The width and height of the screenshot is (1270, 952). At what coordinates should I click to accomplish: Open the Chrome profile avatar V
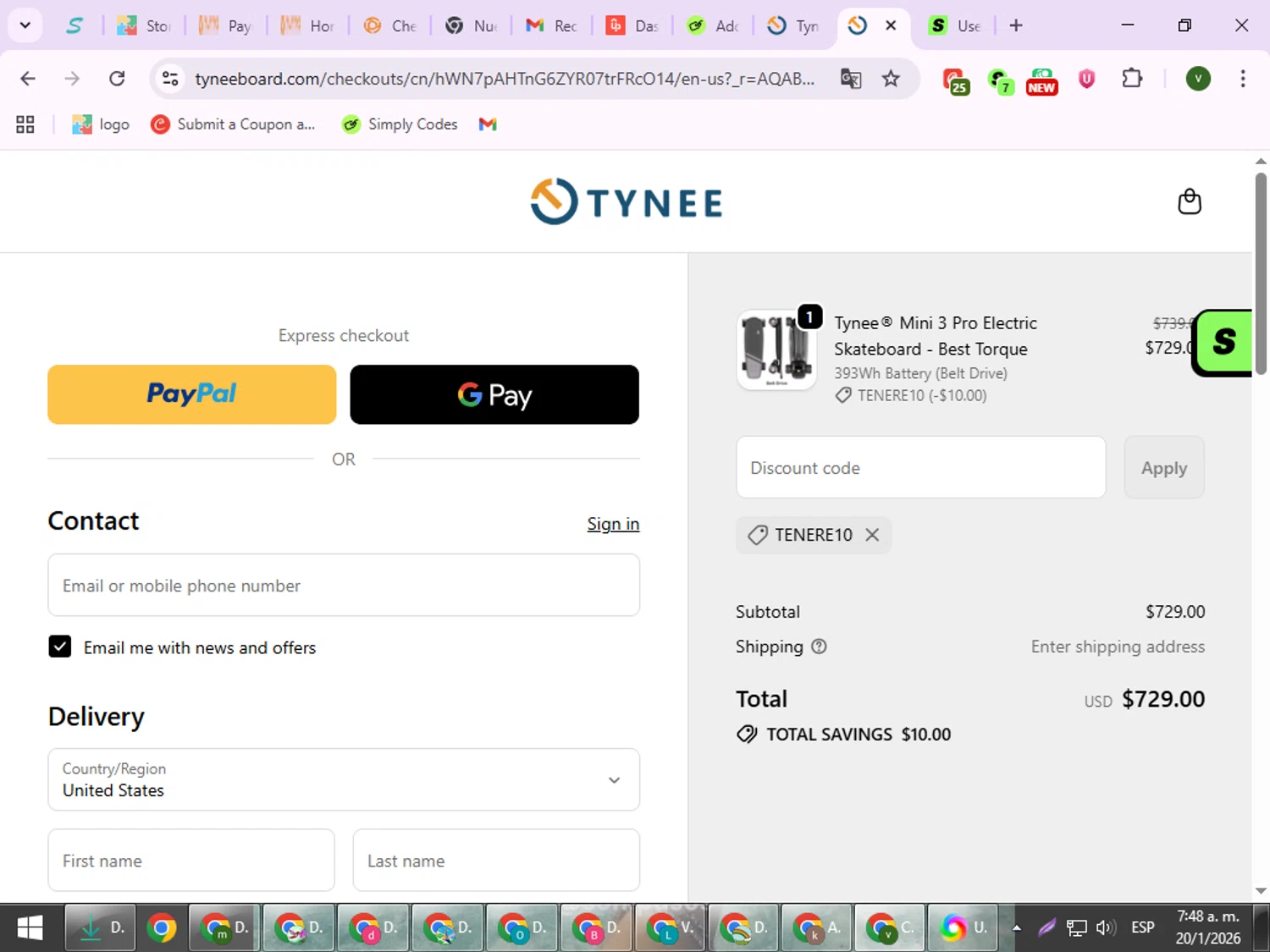click(x=1198, y=79)
